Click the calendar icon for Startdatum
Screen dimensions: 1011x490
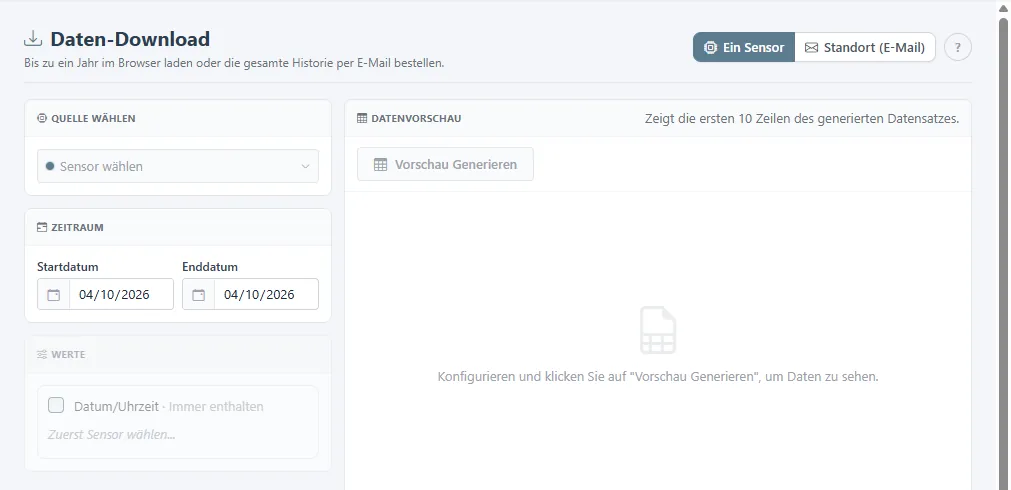[54, 295]
